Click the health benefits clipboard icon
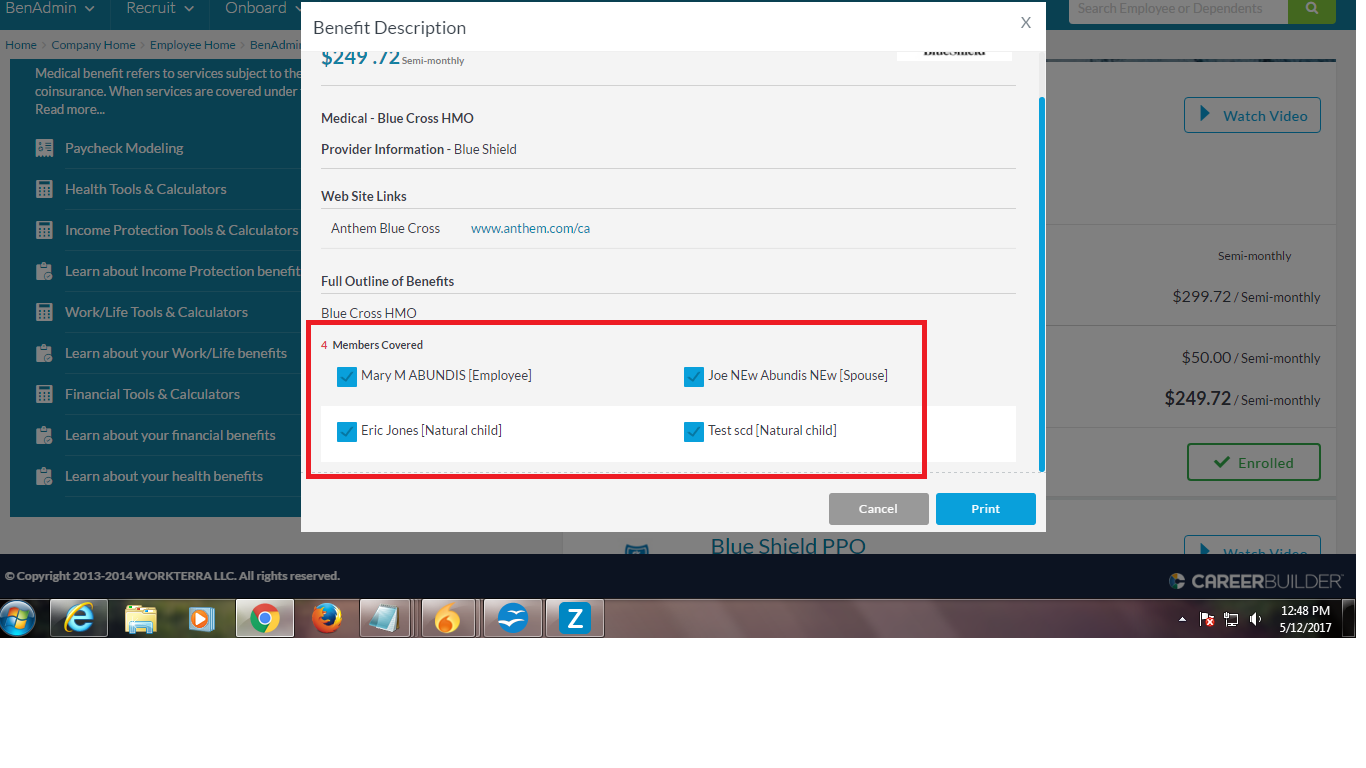Viewport: 1366px width, 768px height. 44,476
